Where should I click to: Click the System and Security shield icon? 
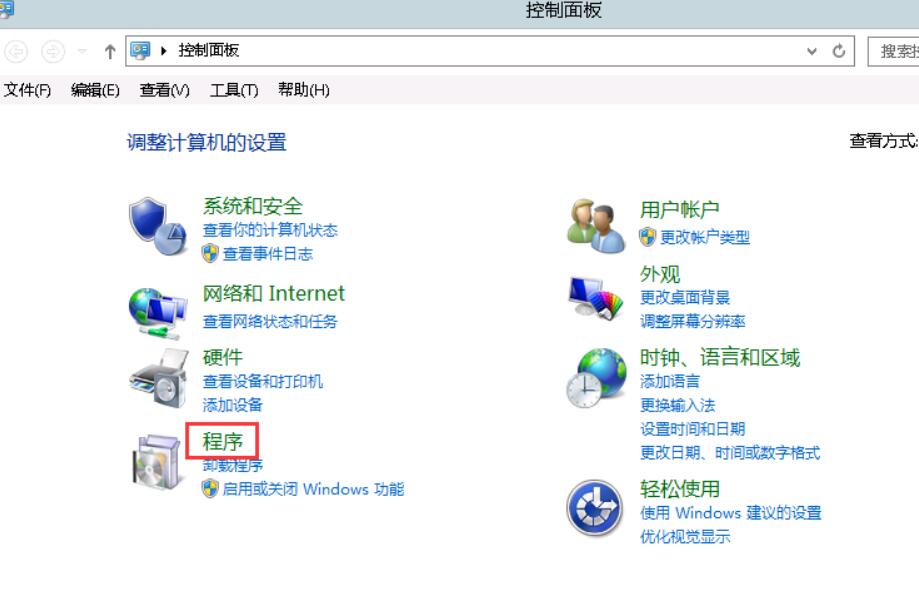click(x=157, y=226)
